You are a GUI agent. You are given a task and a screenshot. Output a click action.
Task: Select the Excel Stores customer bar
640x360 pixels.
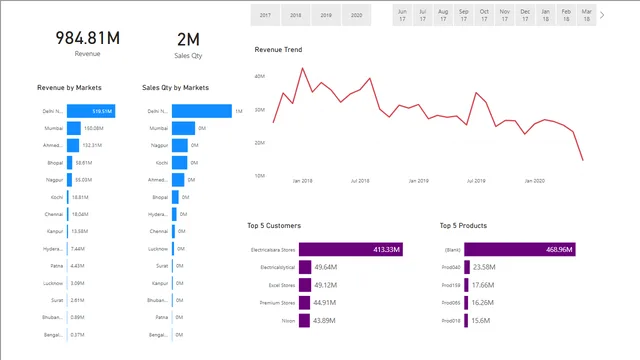(x=305, y=285)
